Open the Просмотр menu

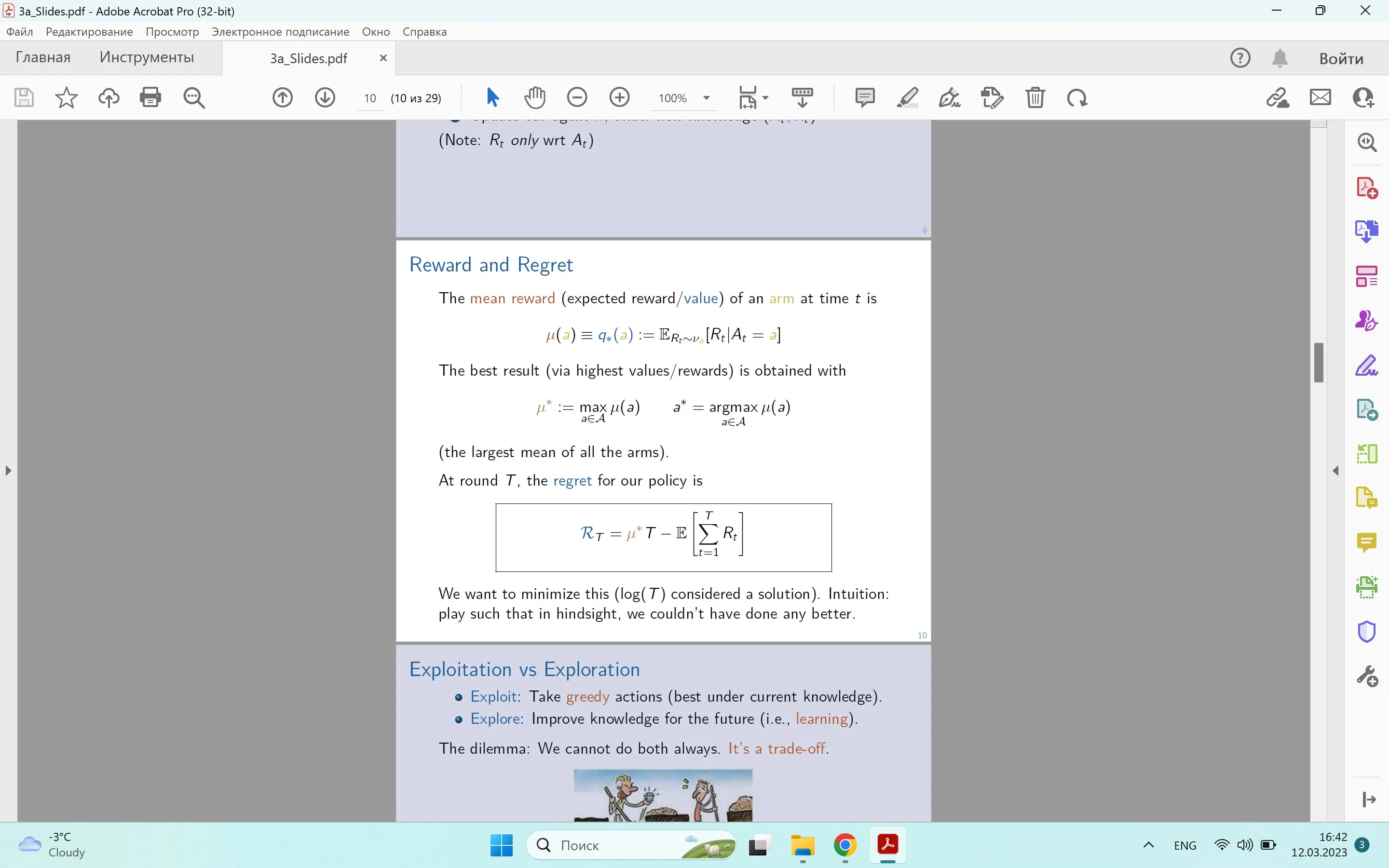click(172, 31)
